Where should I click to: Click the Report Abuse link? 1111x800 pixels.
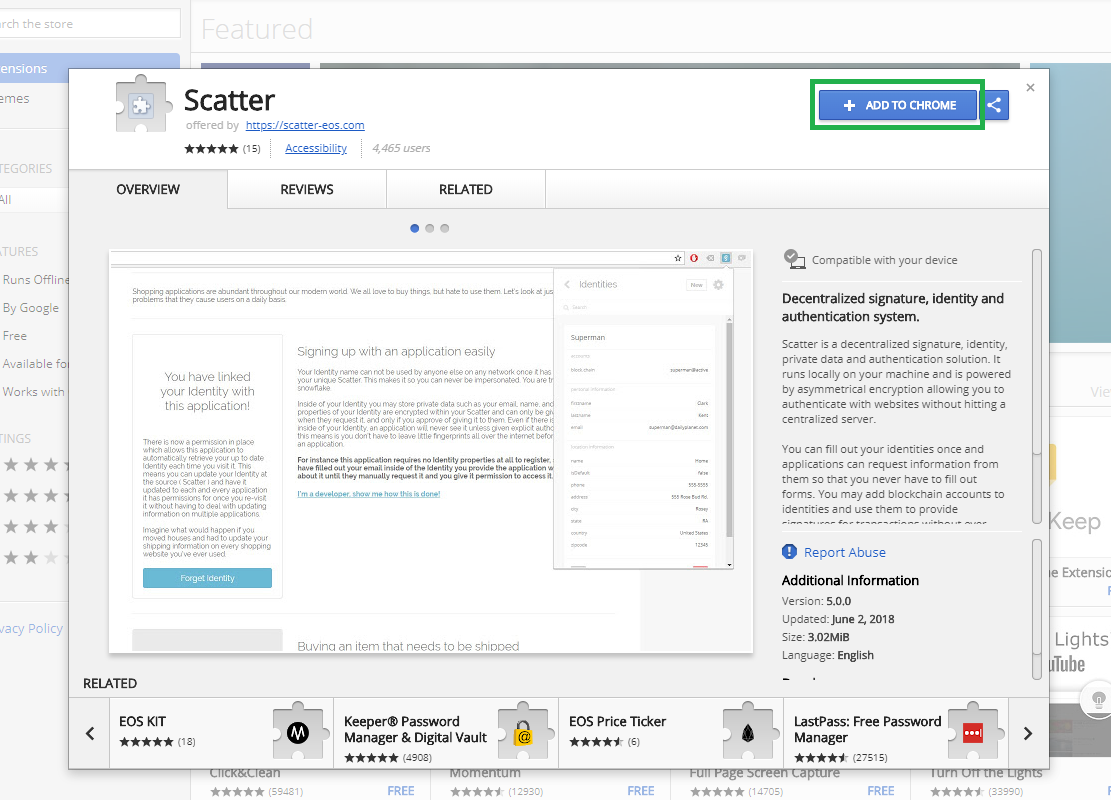coord(845,552)
